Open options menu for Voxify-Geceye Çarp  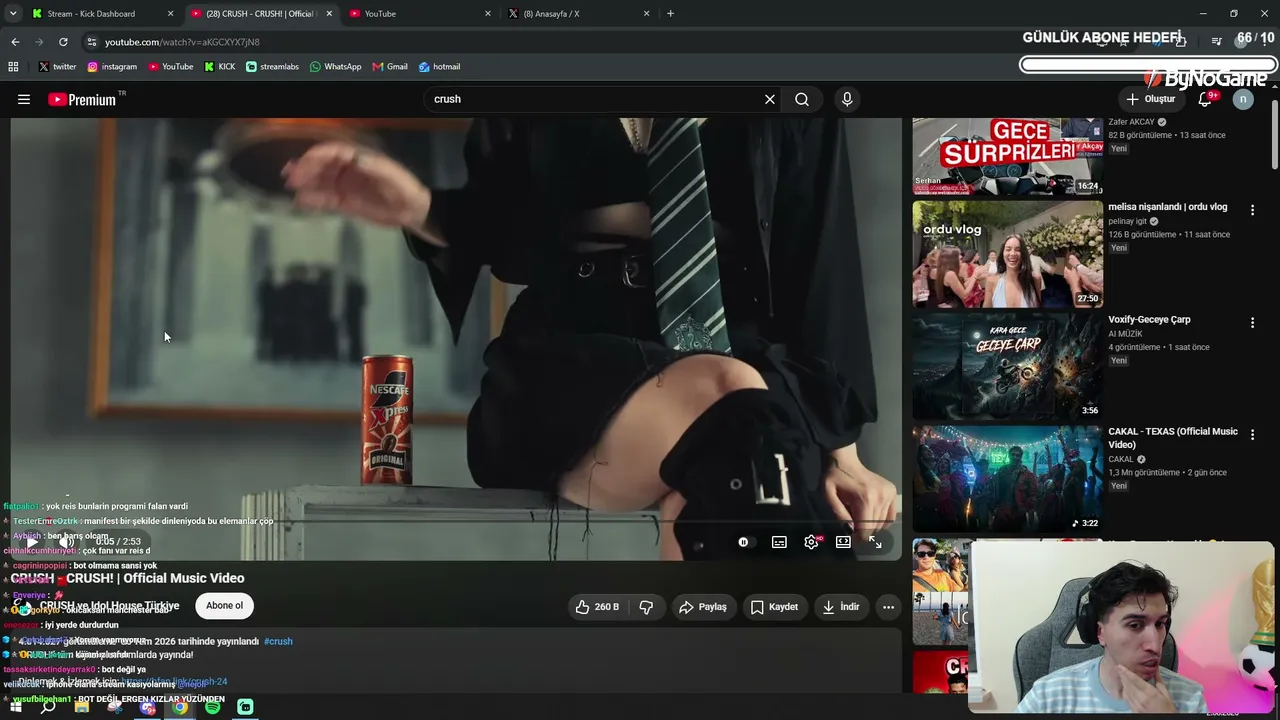coord(1252,322)
